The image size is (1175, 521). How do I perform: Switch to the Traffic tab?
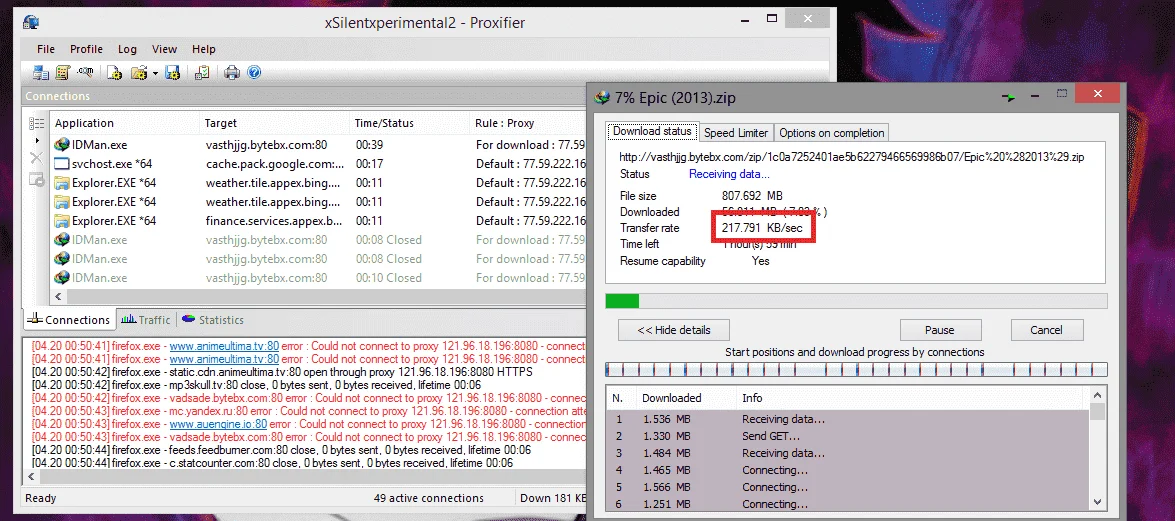point(145,319)
